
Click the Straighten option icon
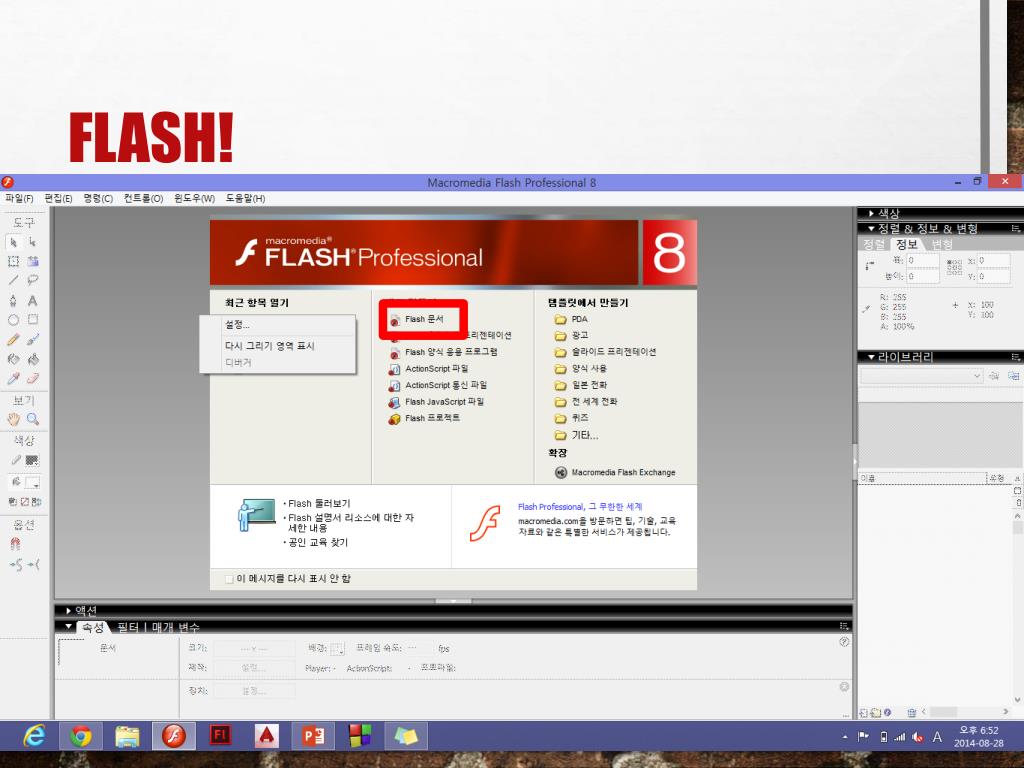click(x=33, y=564)
